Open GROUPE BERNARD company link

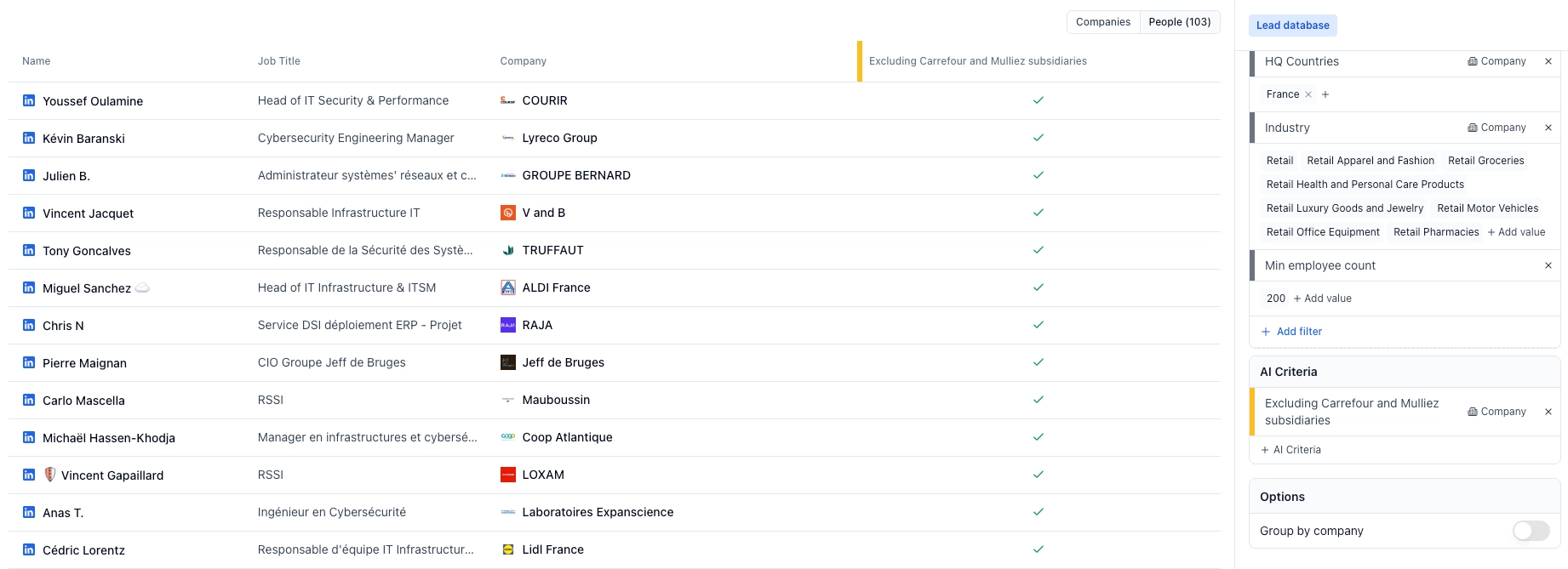[x=576, y=175]
